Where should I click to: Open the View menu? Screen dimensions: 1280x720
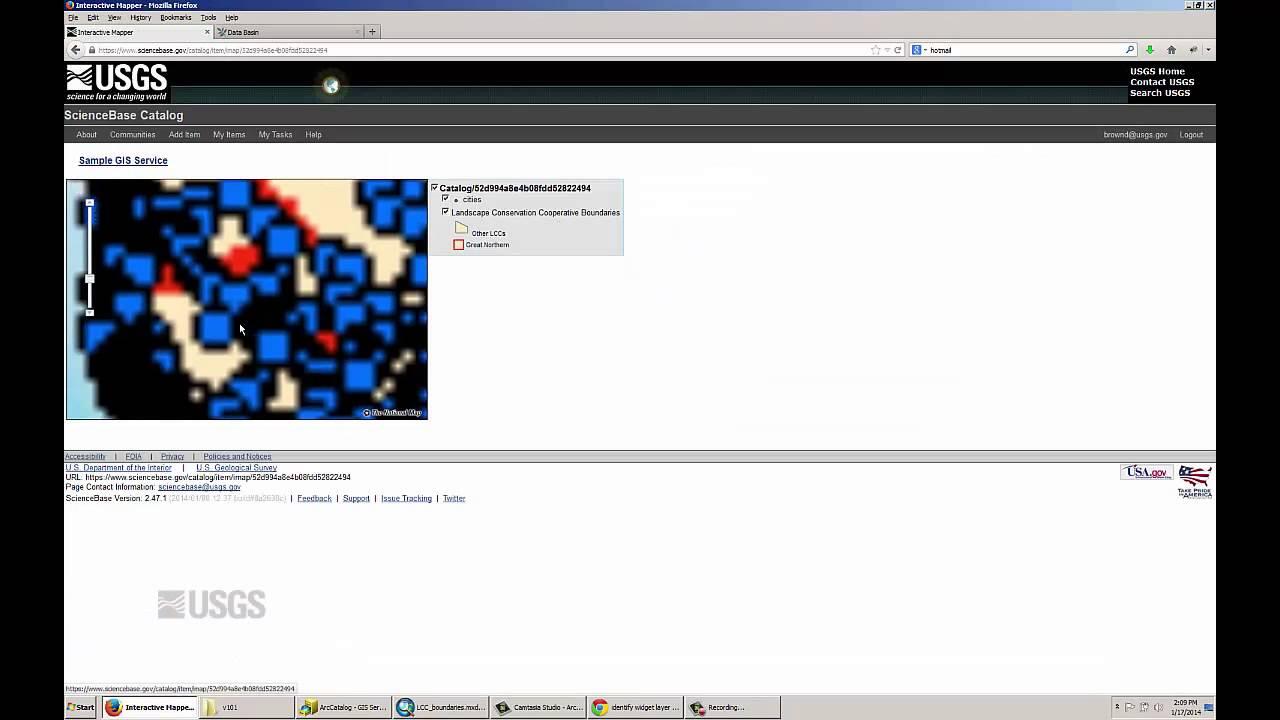click(115, 18)
